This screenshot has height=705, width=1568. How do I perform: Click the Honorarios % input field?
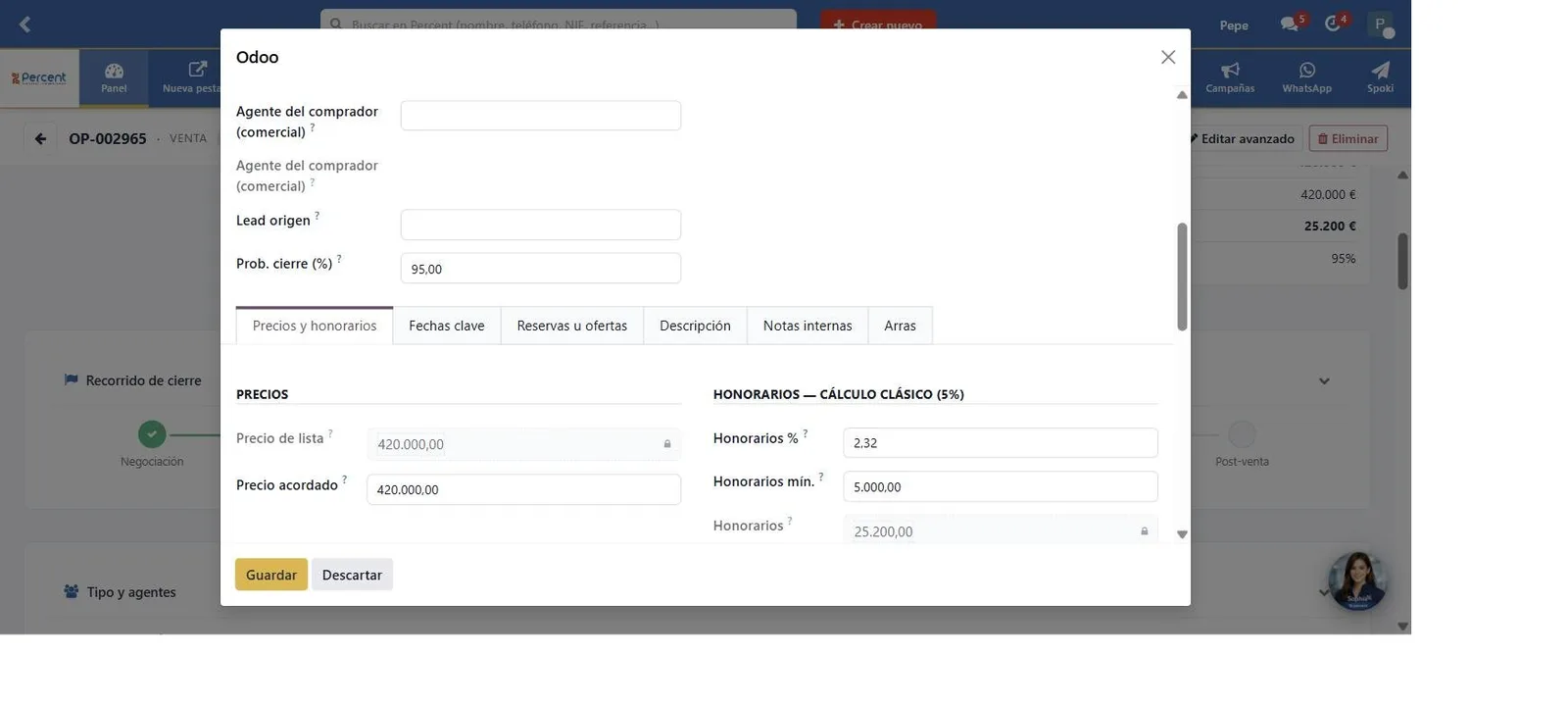click(1001, 442)
